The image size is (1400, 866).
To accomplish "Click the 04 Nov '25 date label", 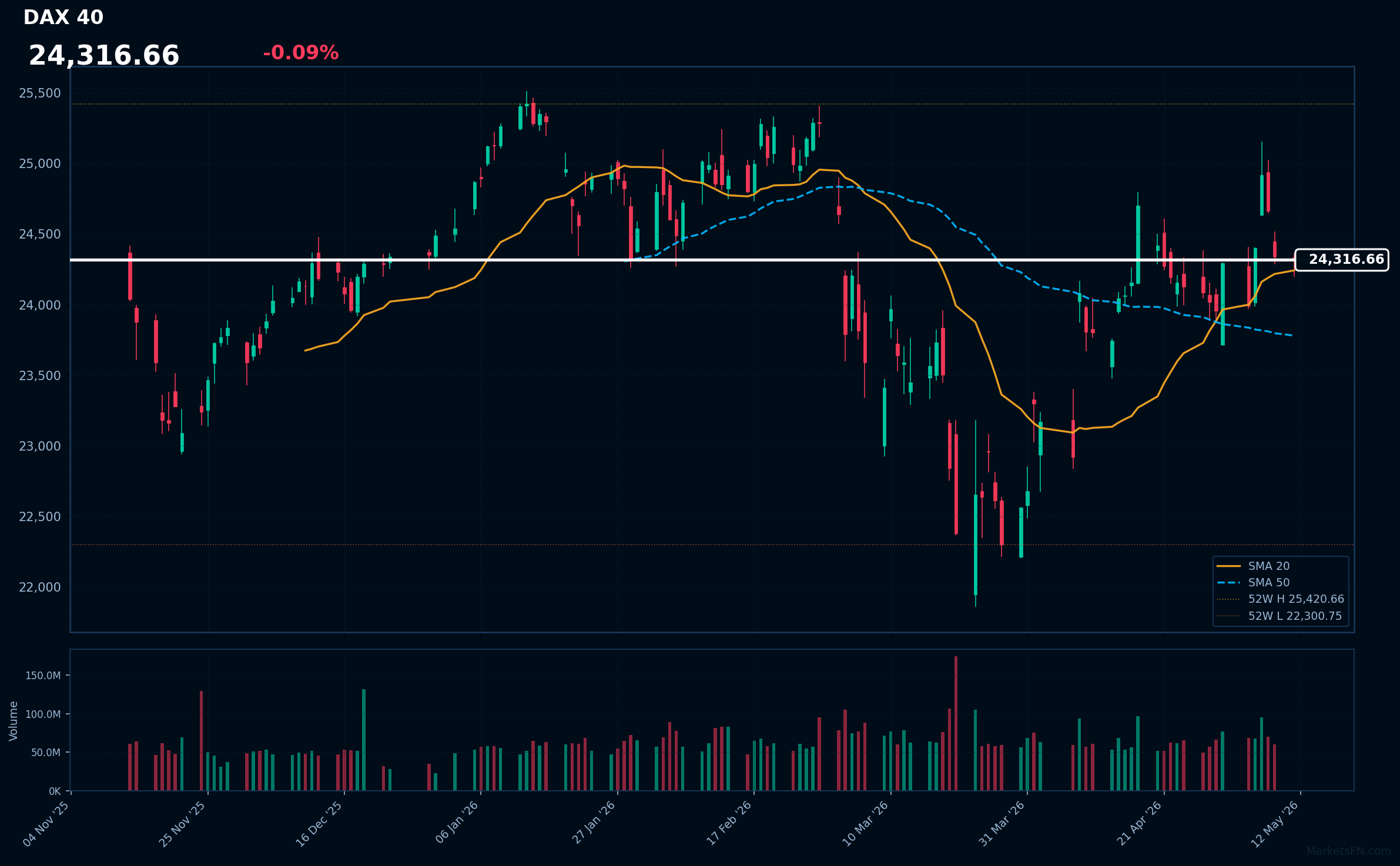I will [x=47, y=824].
